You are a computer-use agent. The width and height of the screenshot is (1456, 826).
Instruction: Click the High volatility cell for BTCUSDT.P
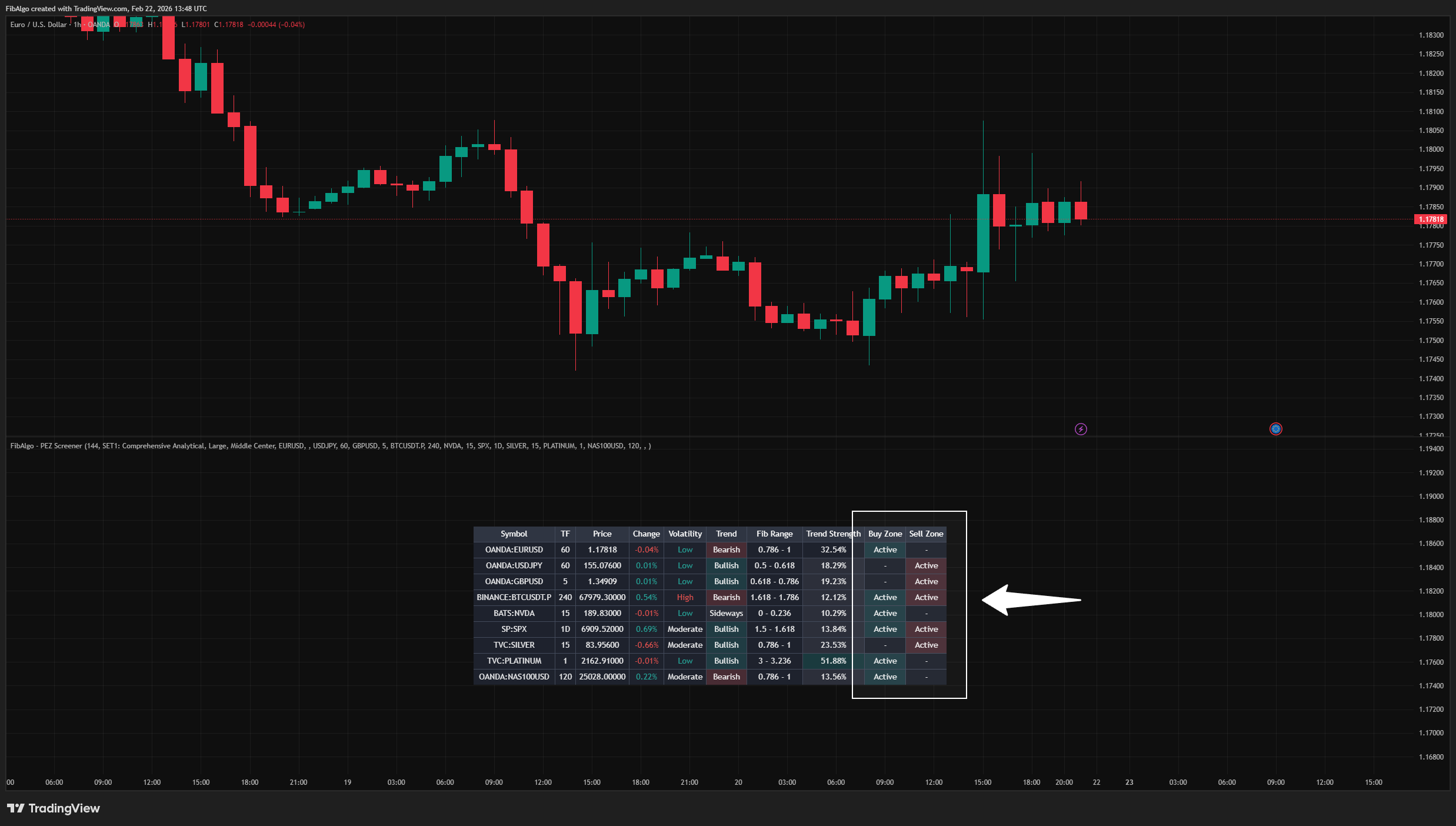pyautogui.click(x=685, y=597)
